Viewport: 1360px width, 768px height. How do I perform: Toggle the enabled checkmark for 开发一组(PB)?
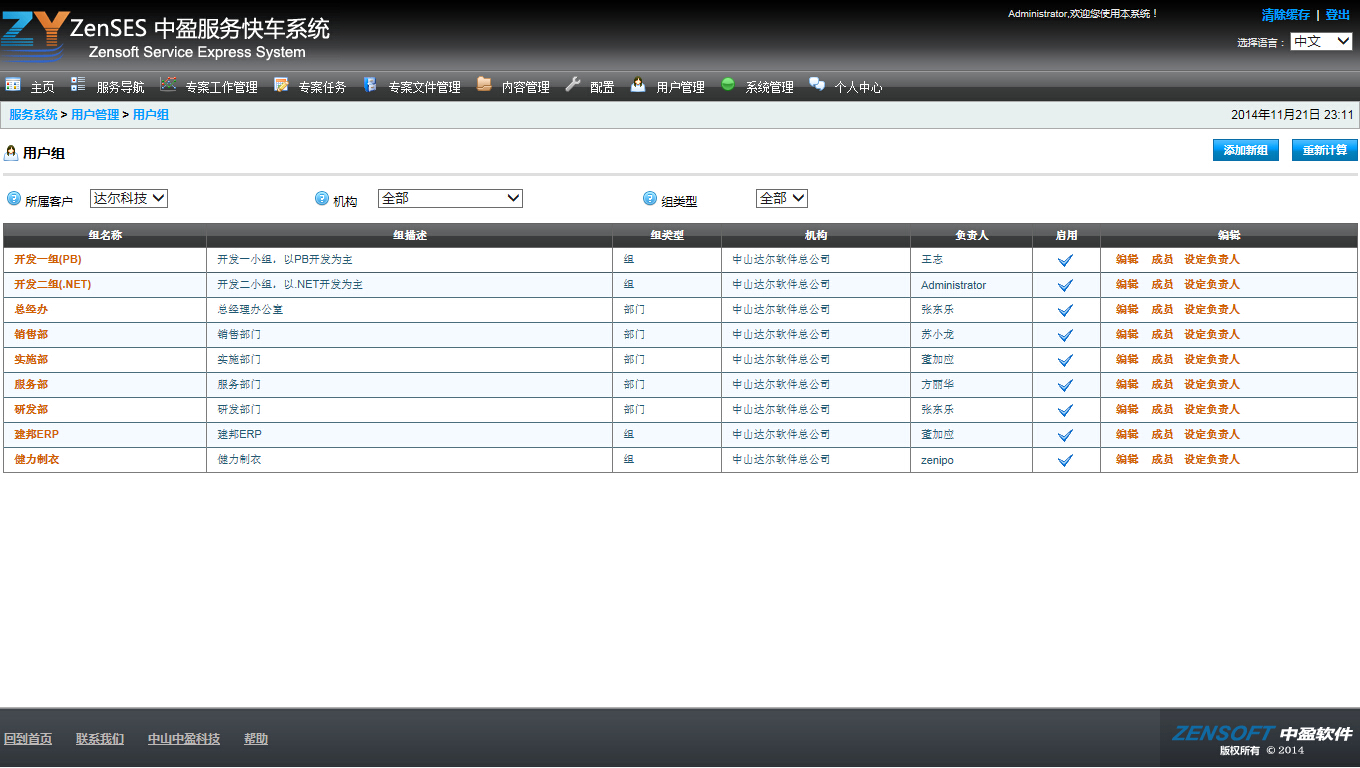click(x=1065, y=260)
